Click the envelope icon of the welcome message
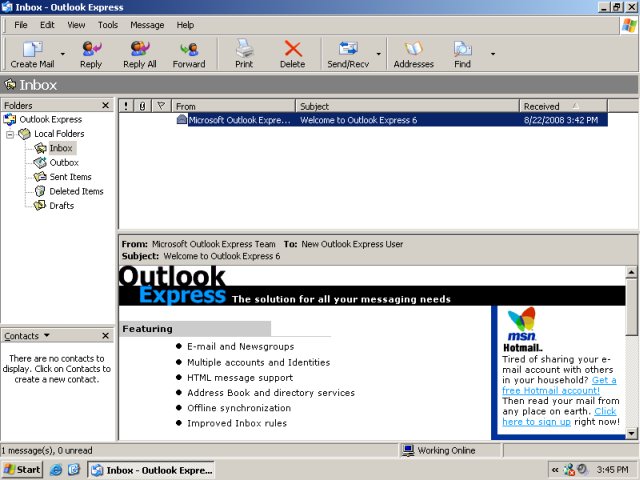 pos(182,120)
